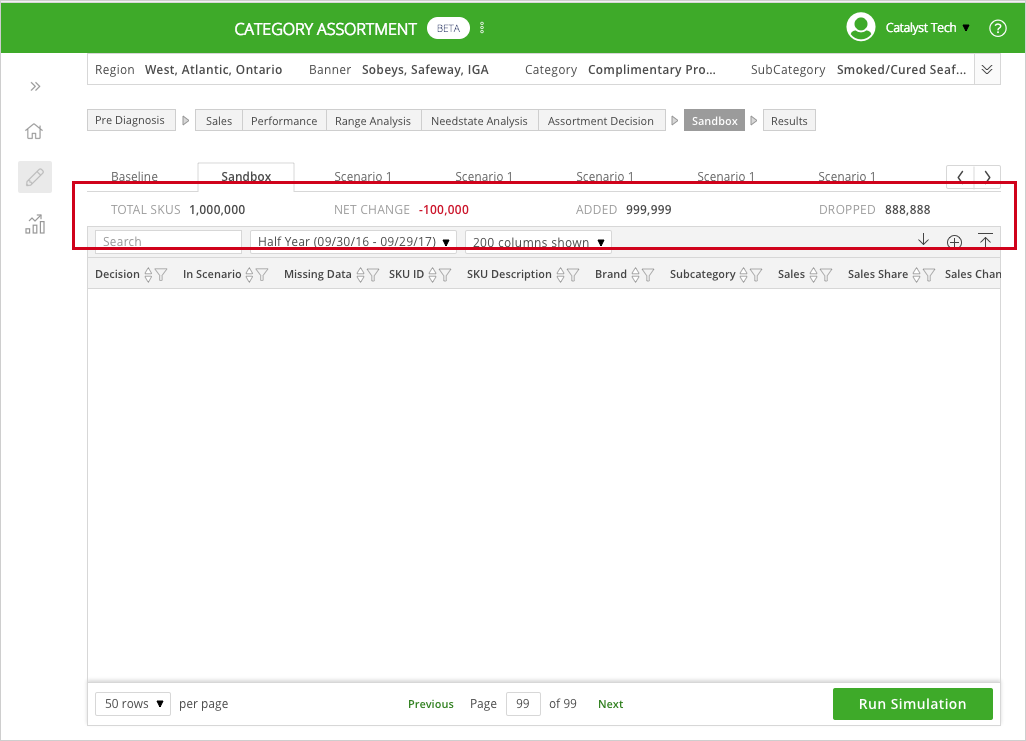Viewport: 1026px width, 741px height.
Task: Sort the Subcategory column
Action: [743, 275]
